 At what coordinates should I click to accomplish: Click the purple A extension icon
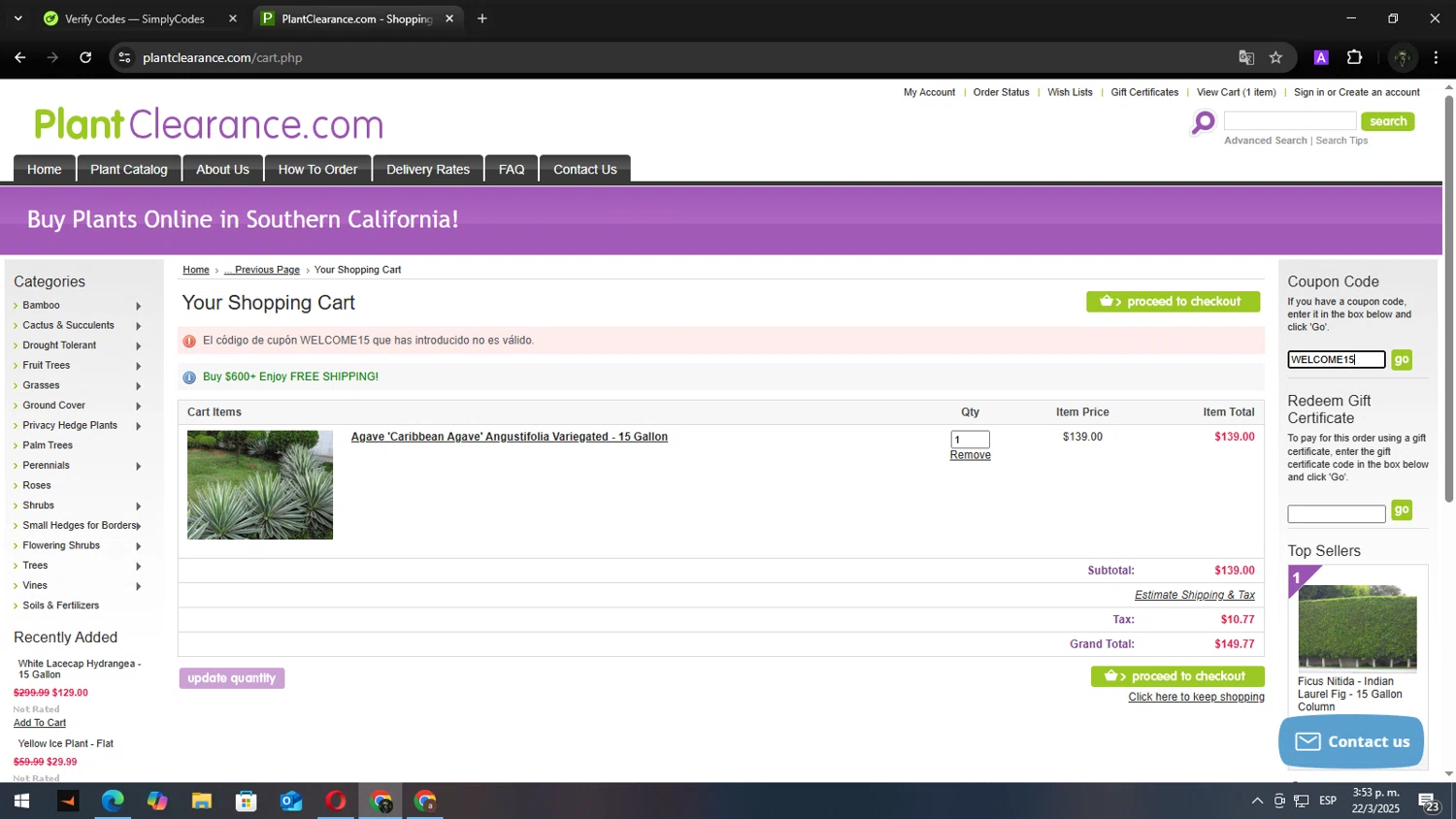coord(1320,57)
